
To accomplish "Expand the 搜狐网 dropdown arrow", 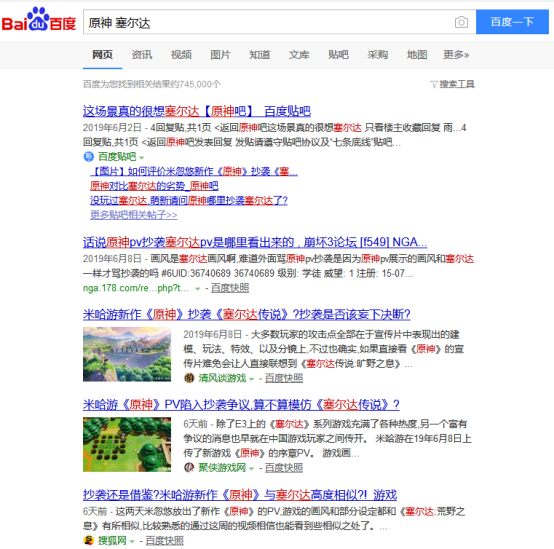I will (132, 541).
